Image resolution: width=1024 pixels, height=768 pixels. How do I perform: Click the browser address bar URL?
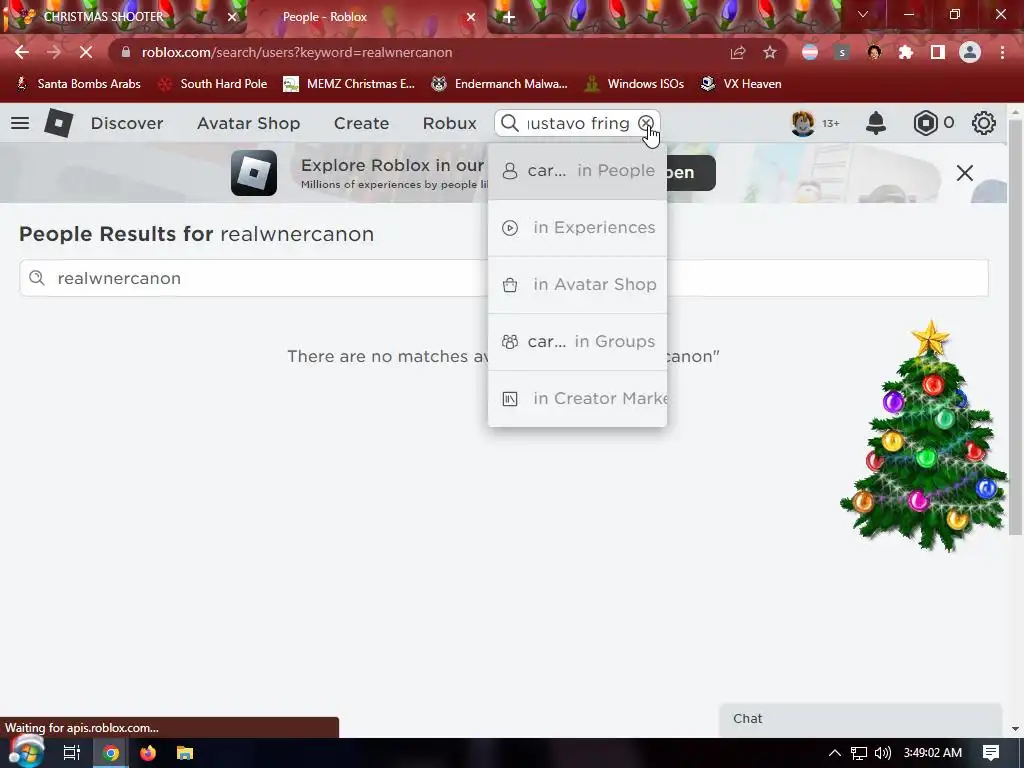(297, 52)
